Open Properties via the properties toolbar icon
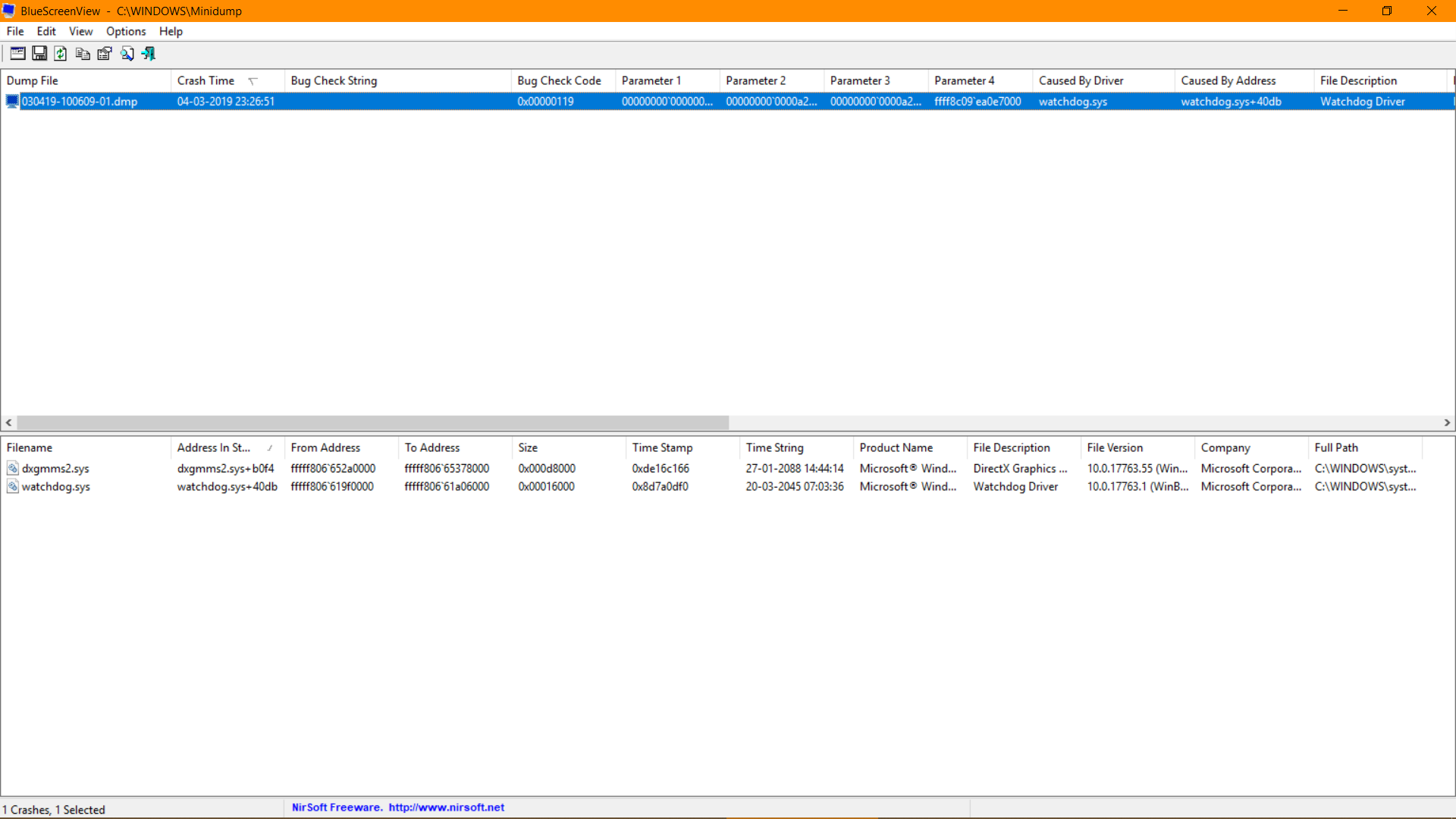 pyautogui.click(x=104, y=53)
